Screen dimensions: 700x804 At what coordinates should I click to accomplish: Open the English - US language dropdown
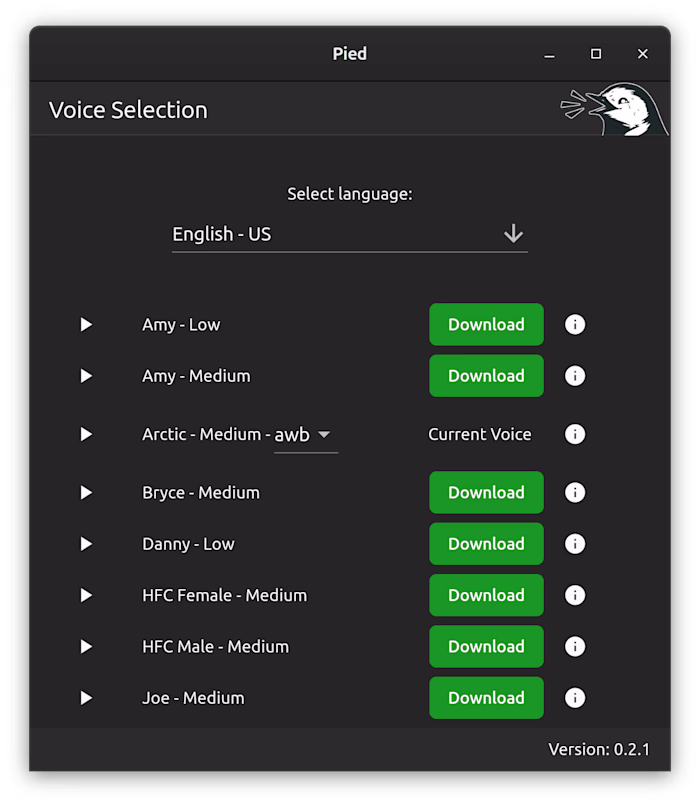pos(349,234)
